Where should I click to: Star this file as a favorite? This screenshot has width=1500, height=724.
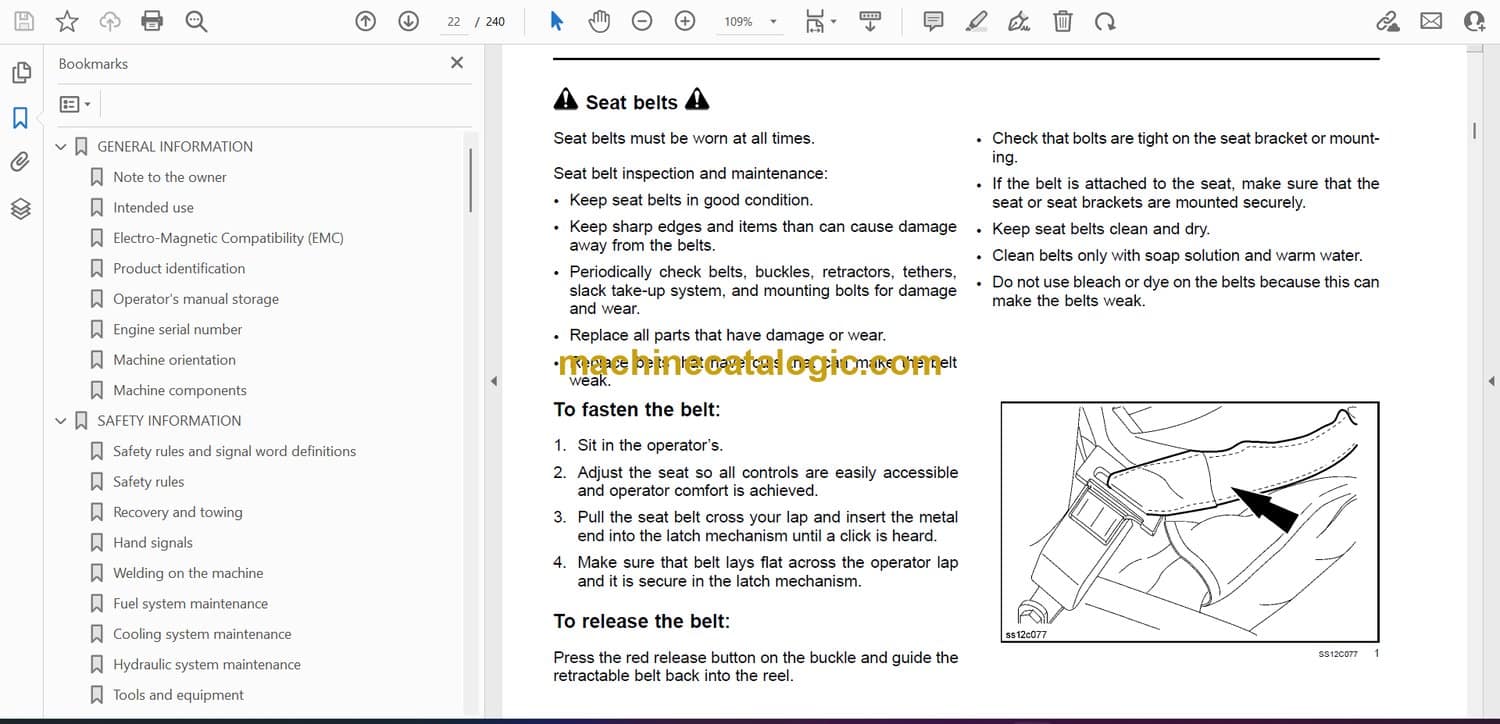point(67,21)
